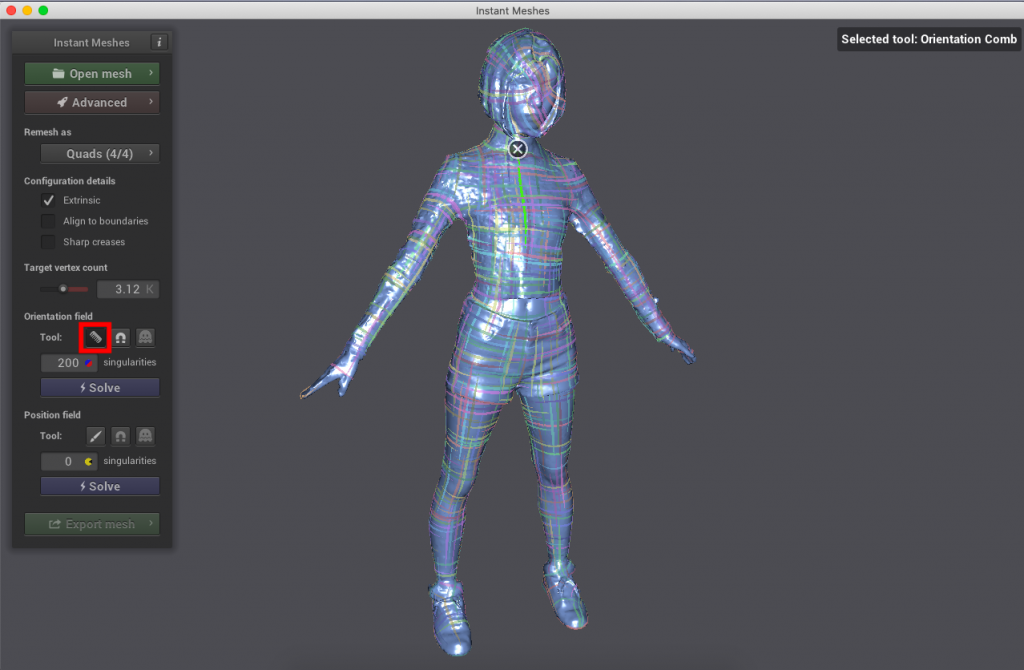This screenshot has width=1024, height=670.
Task: Select the Position field attractor magnet tool
Action: pyautogui.click(x=120, y=436)
